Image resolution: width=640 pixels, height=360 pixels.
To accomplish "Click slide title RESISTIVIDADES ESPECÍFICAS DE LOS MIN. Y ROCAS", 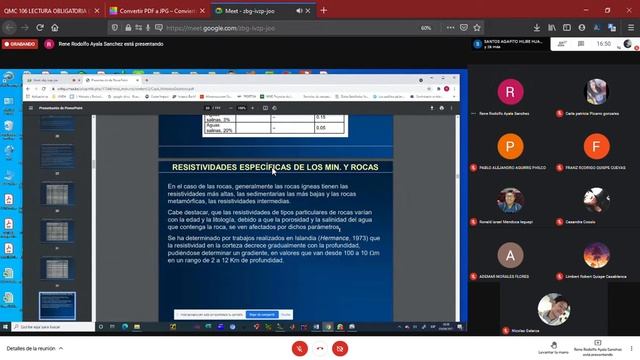I will pyautogui.click(x=275, y=167).
